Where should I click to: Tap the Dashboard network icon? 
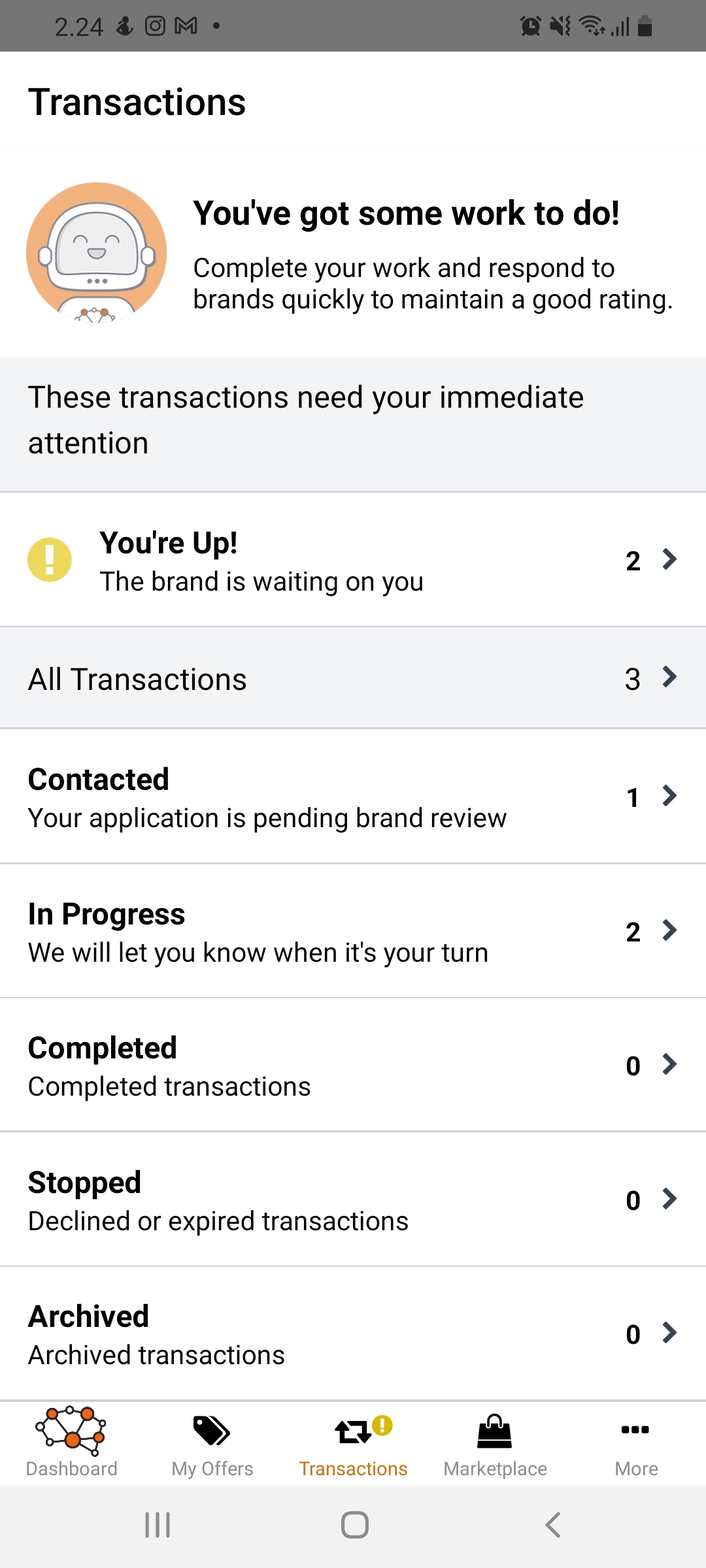coord(71,1429)
